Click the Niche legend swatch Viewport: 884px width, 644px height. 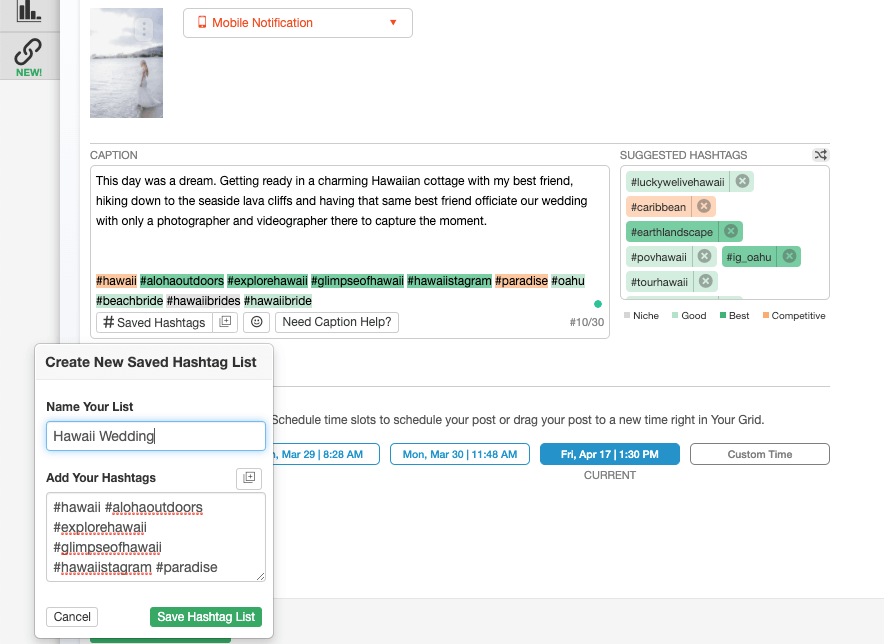pyautogui.click(x=627, y=315)
